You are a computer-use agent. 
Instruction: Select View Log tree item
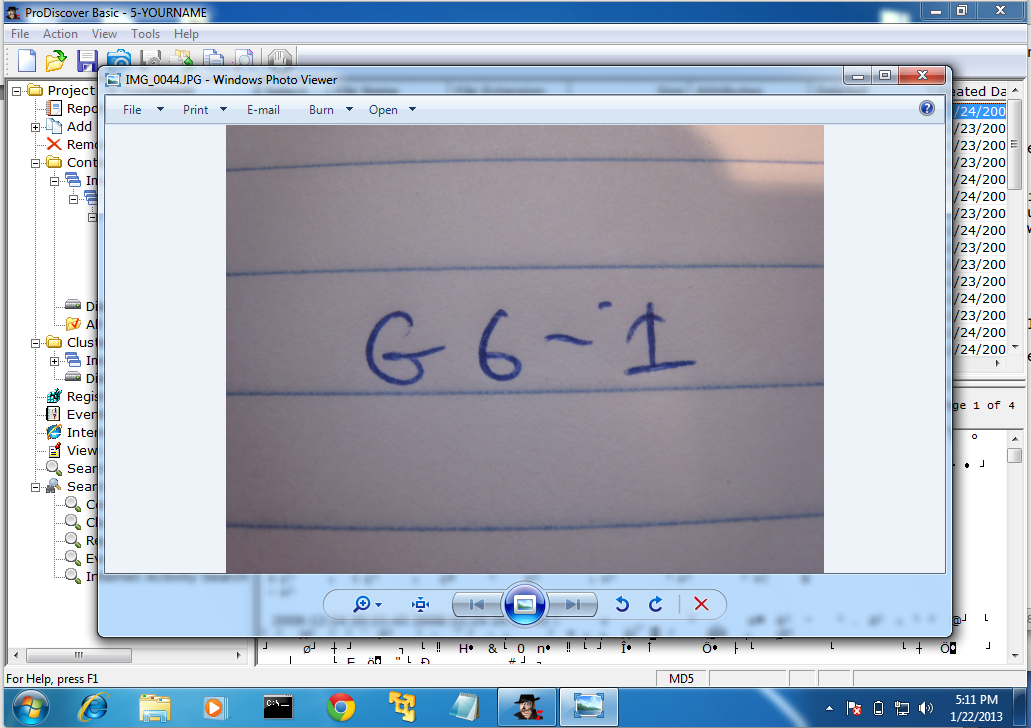coord(72,450)
